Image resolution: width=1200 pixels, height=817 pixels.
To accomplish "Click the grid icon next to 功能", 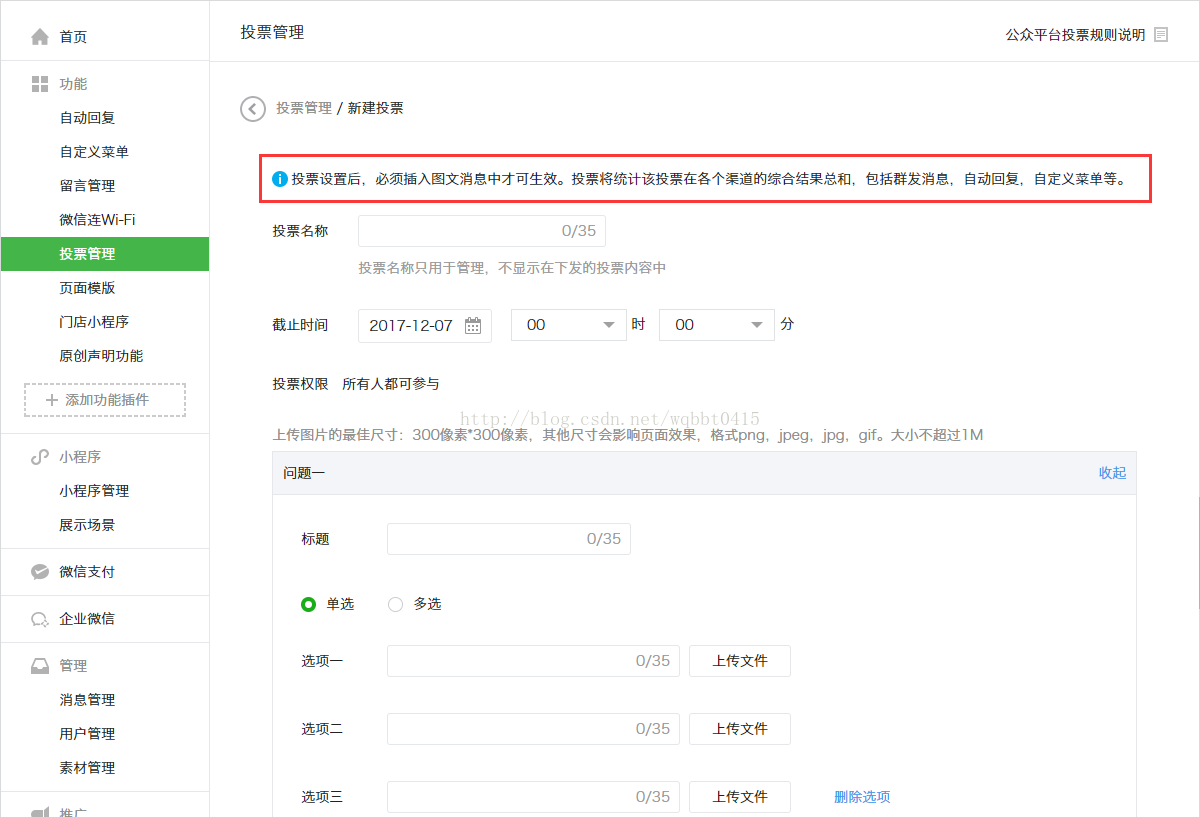I will [40, 84].
